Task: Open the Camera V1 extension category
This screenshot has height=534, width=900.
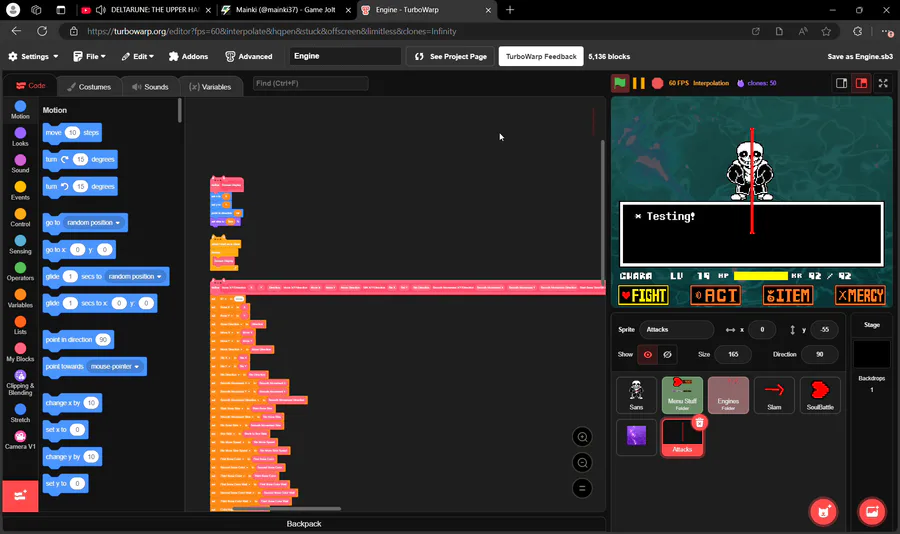Action: pos(20,440)
